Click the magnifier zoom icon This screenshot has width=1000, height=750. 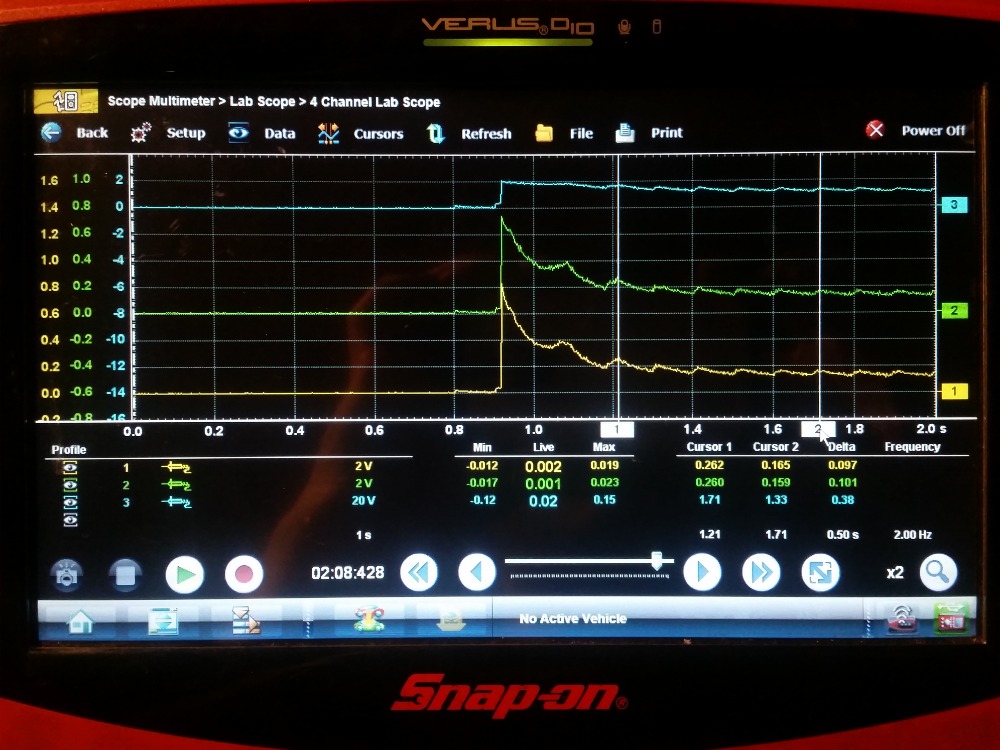(x=937, y=572)
